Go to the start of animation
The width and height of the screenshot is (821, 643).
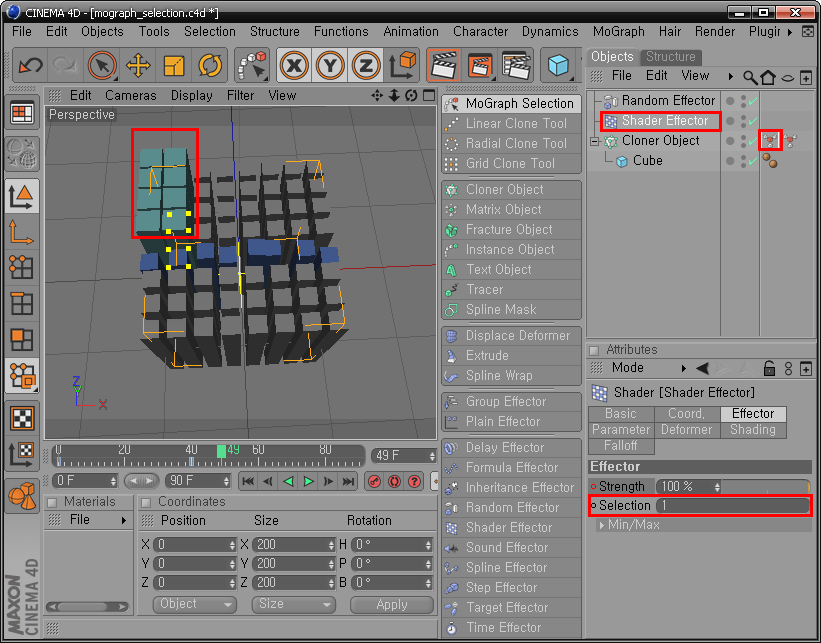pyautogui.click(x=248, y=481)
